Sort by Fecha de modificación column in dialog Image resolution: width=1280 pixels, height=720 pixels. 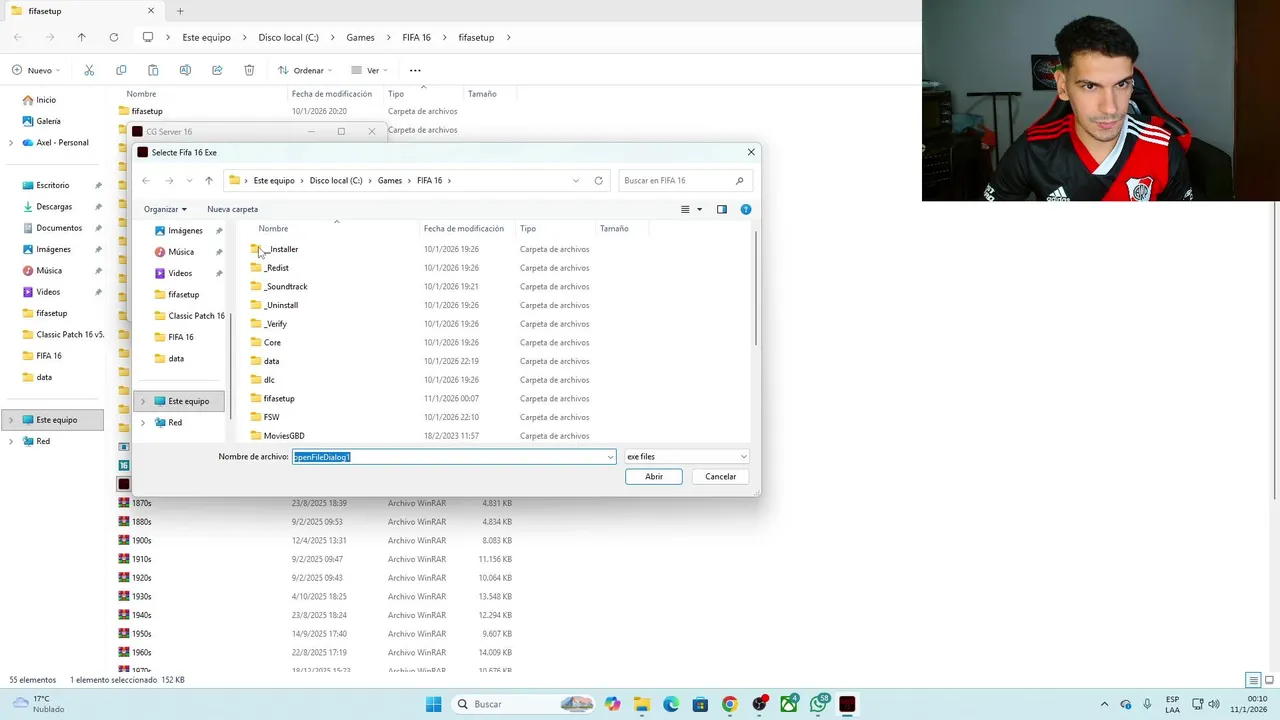[x=464, y=229]
